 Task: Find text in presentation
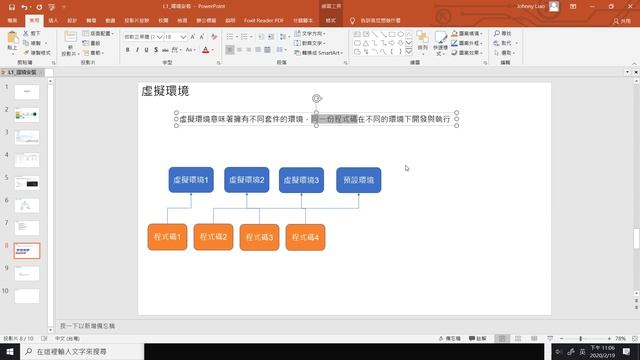coord(503,33)
